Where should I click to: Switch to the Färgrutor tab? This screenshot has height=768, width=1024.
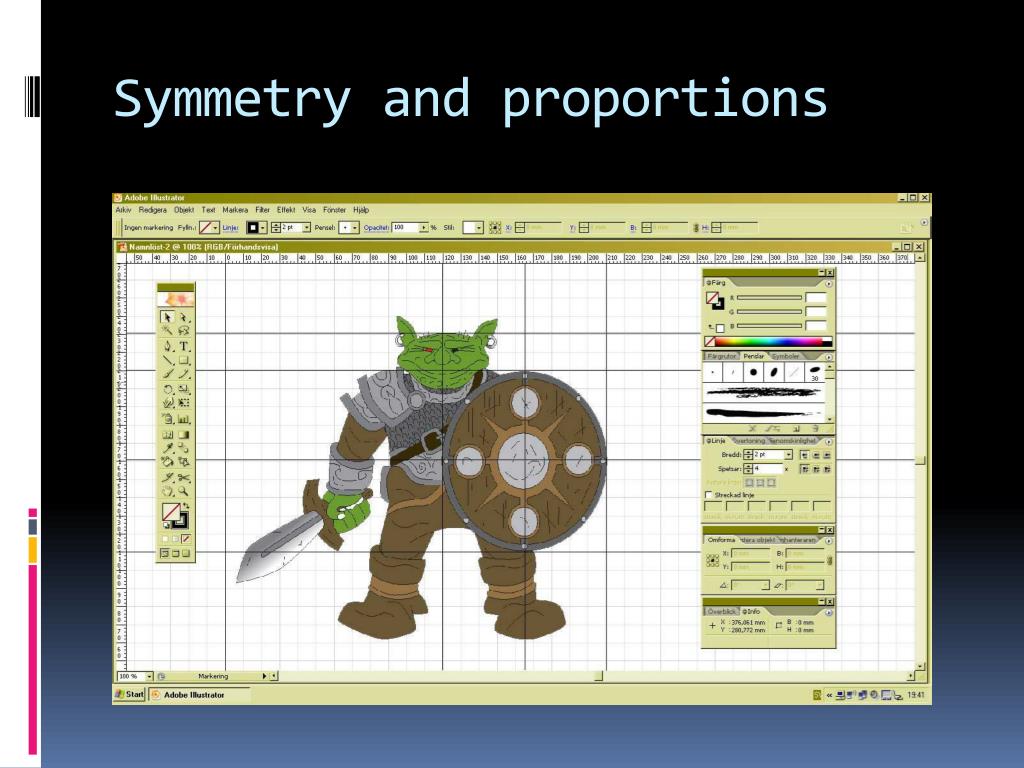coord(722,357)
